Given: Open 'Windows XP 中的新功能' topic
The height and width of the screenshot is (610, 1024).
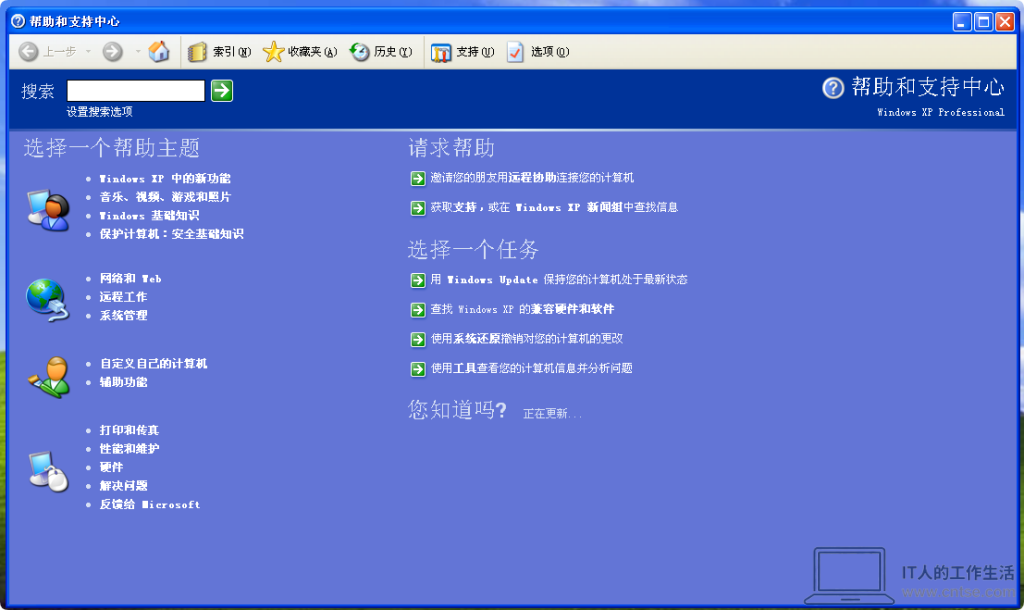Looking at the screenshot, I should click(x=165, y=178).
